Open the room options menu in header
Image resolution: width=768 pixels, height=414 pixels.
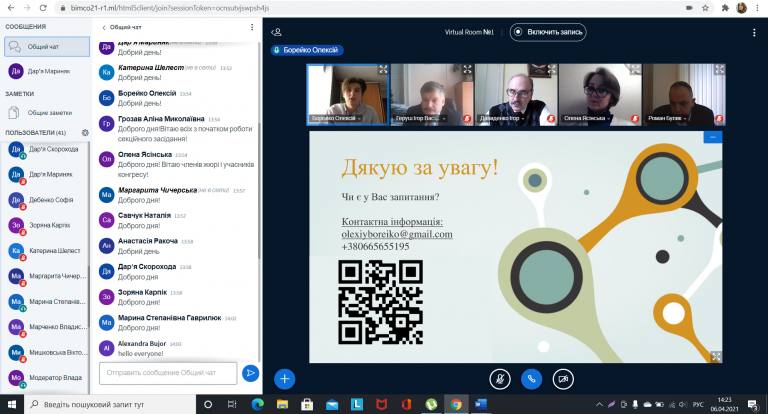(747, 32)
